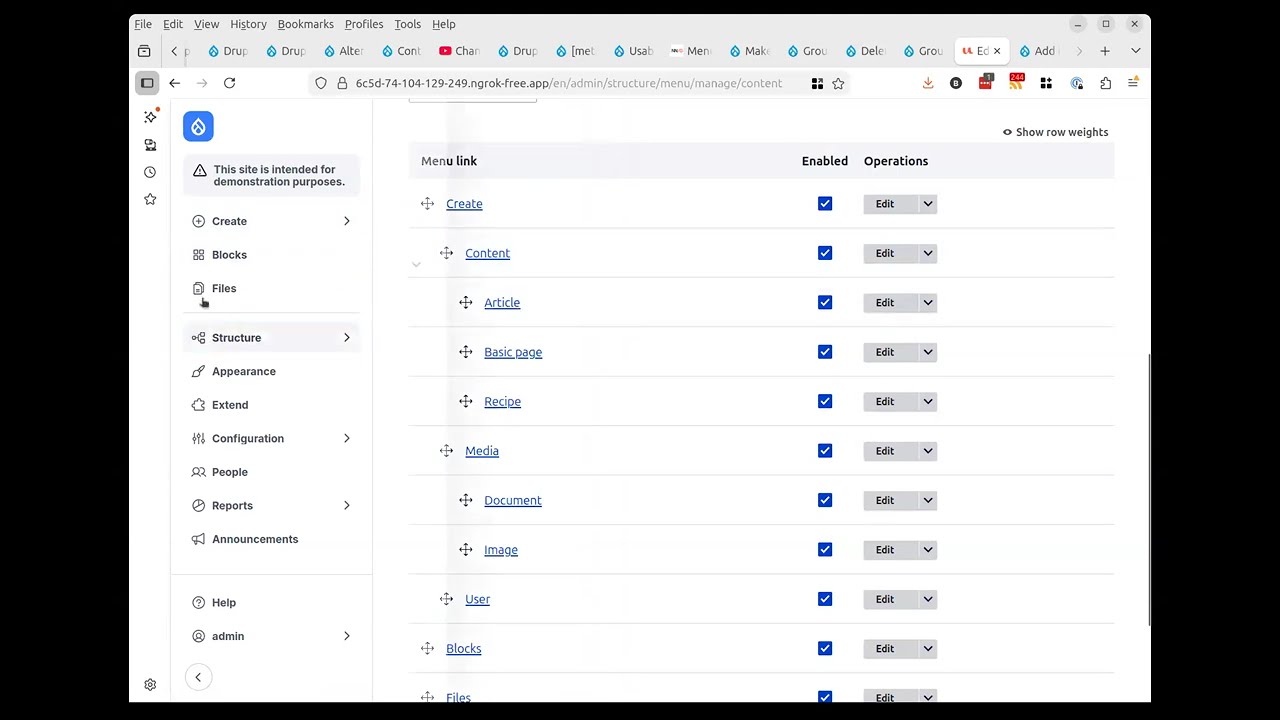Open Appearance in the sidebar
Image resolution: width=1280 pixels, height=720 pixels.
click(x=243, y=371)
